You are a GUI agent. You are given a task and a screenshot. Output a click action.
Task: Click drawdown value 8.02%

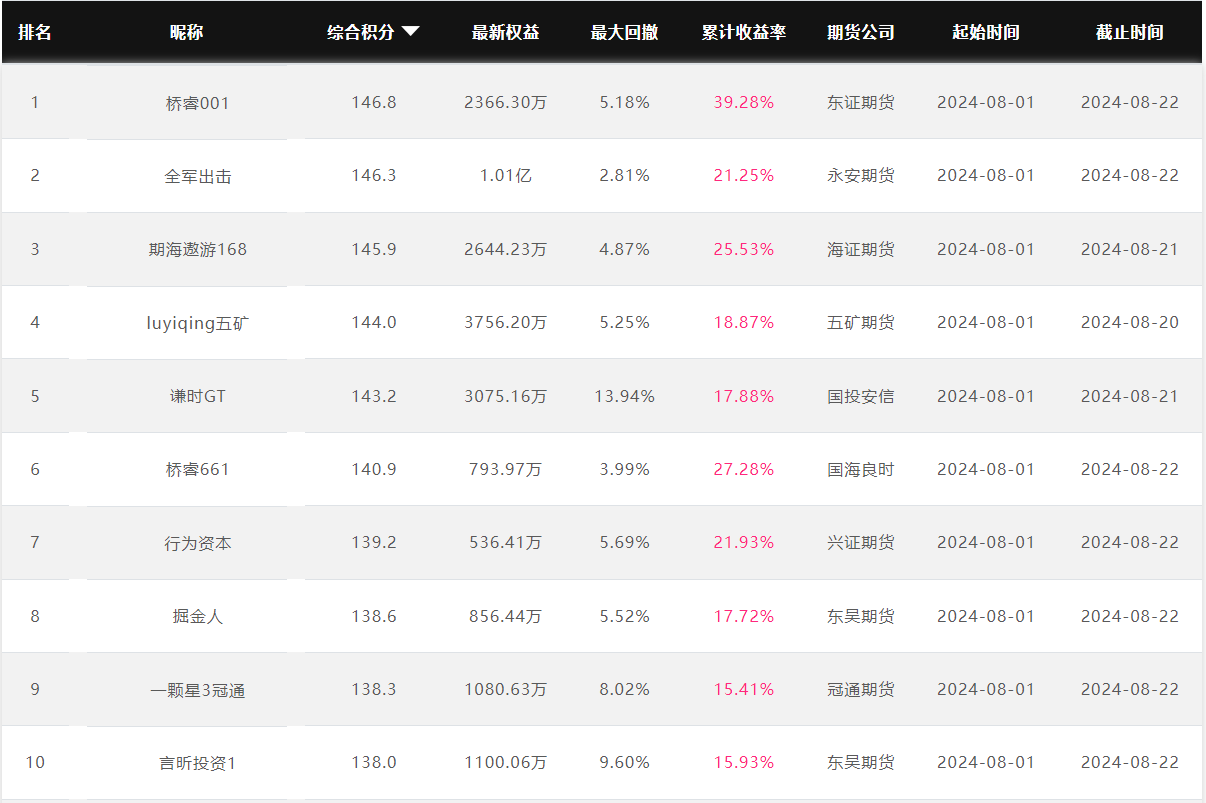[x=625, y=689]
